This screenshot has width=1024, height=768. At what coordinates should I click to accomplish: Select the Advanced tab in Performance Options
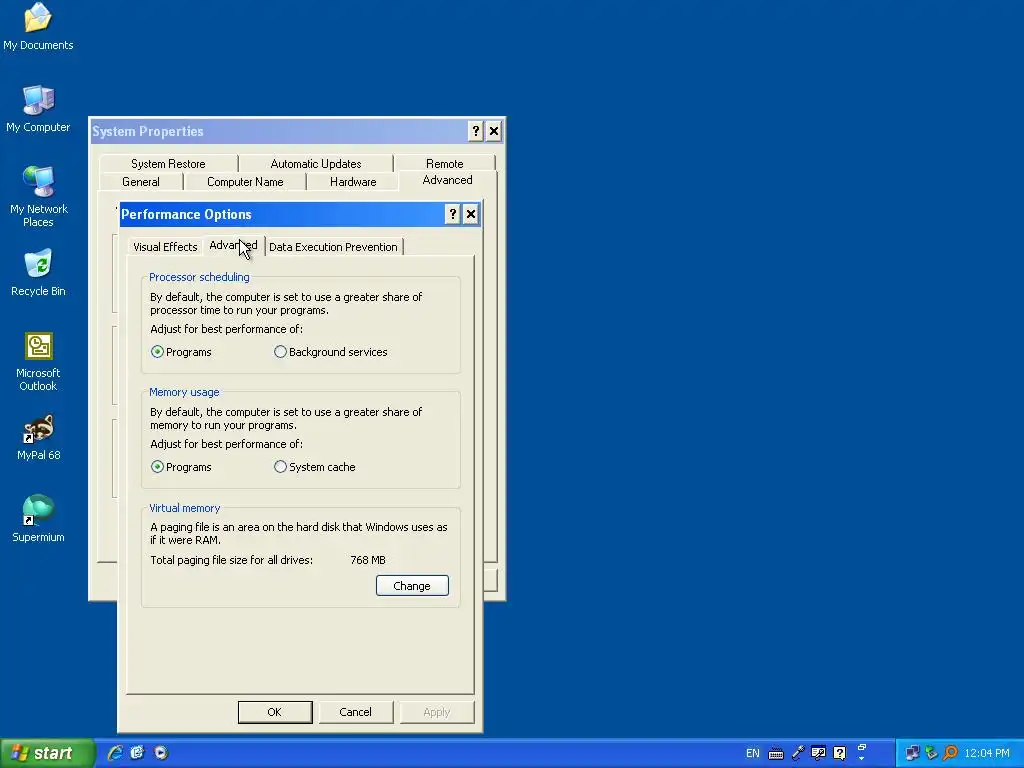pos(233,246)
